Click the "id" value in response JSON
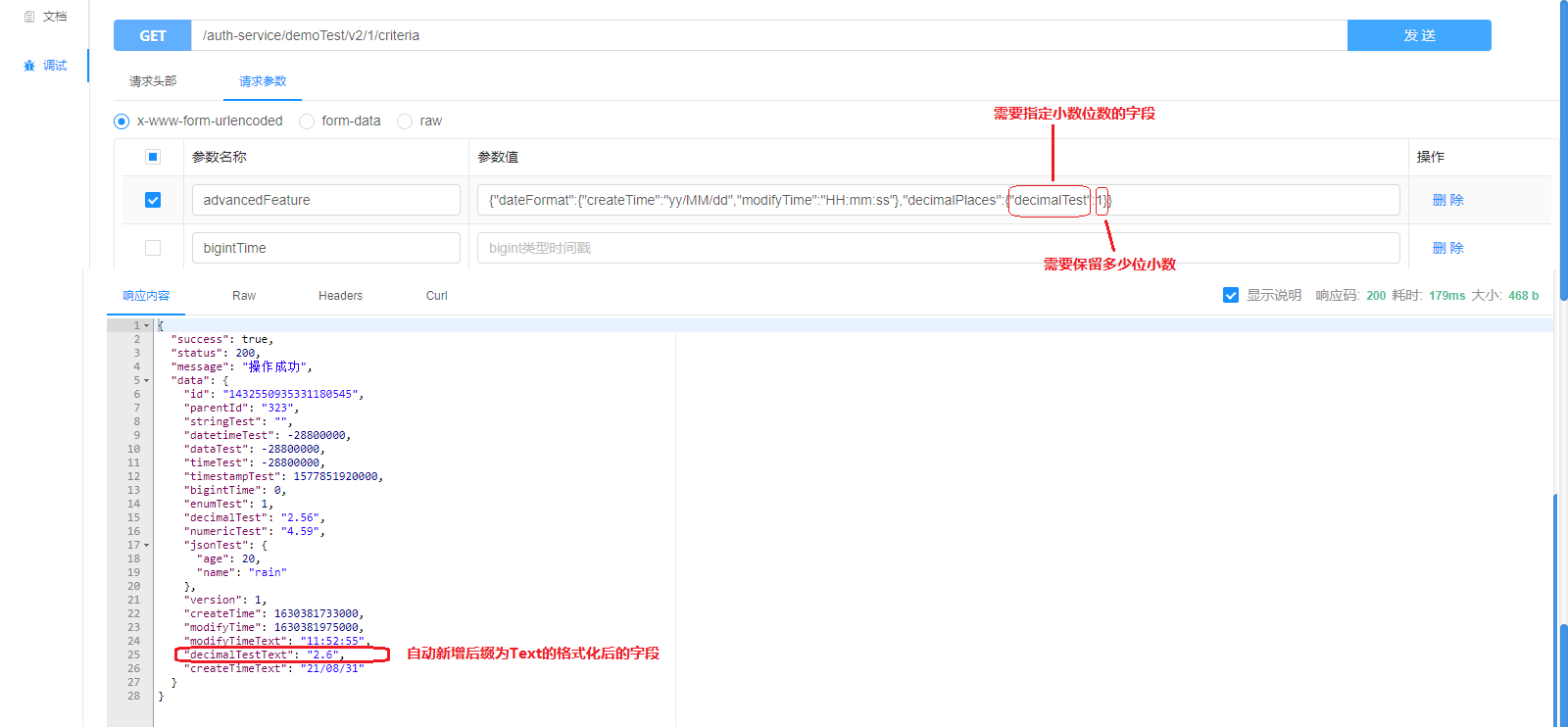 [x=288, y=394]
